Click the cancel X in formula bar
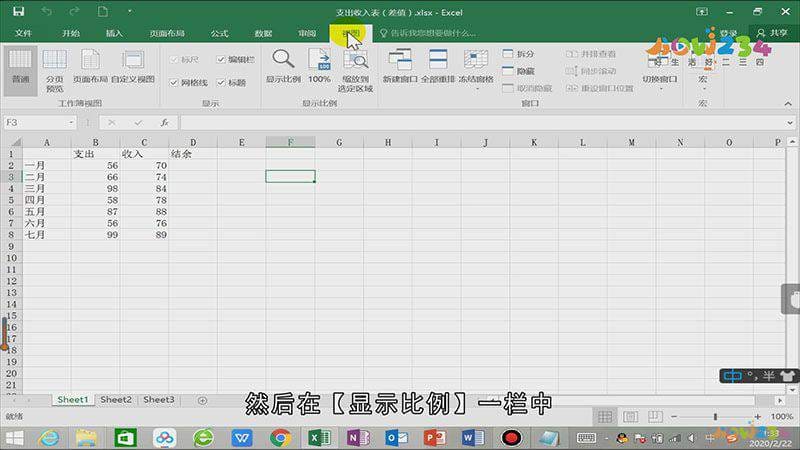The width and height of the screenshot is (800, 450). tap(111, 122)
